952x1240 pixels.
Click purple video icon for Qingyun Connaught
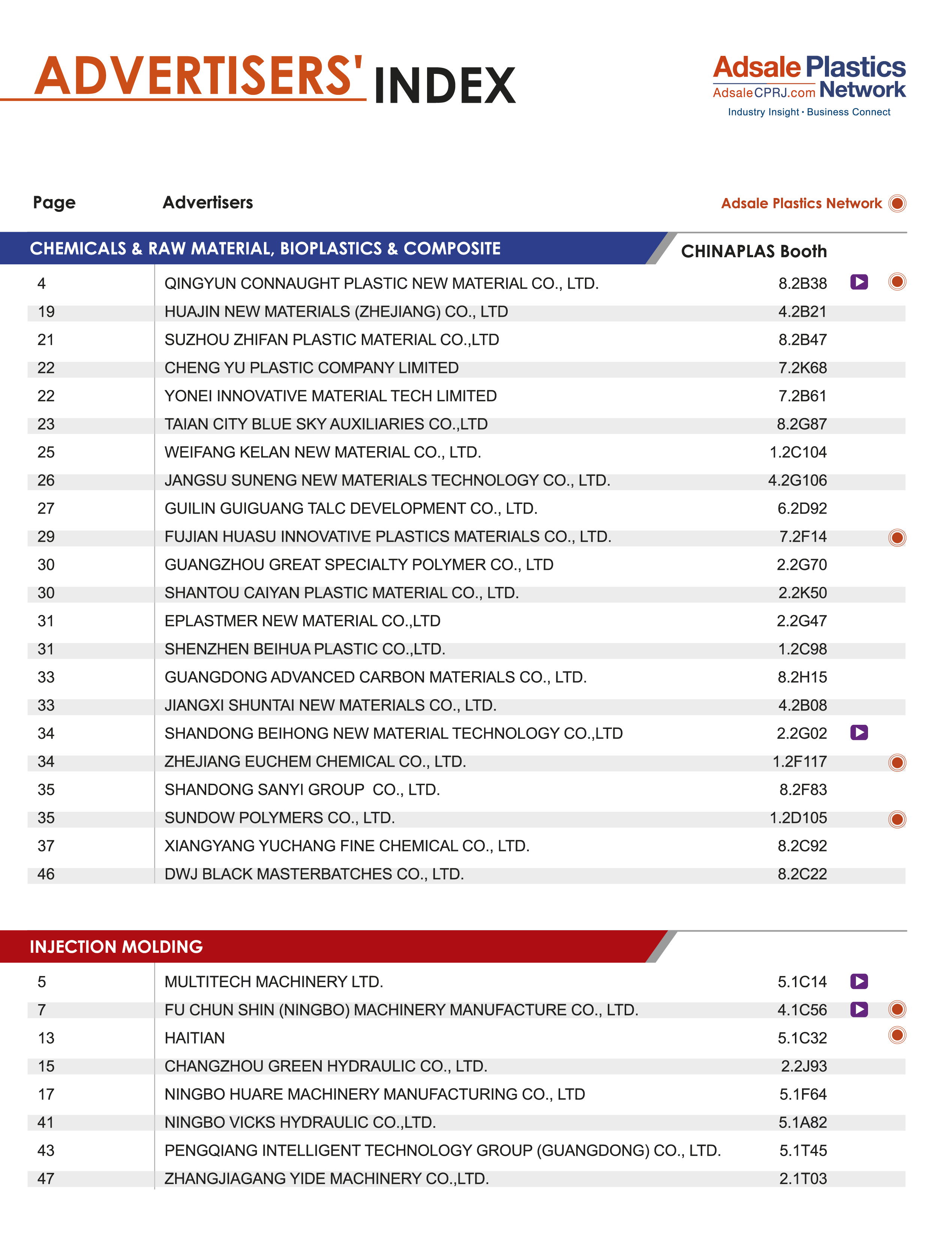point(859,282)
